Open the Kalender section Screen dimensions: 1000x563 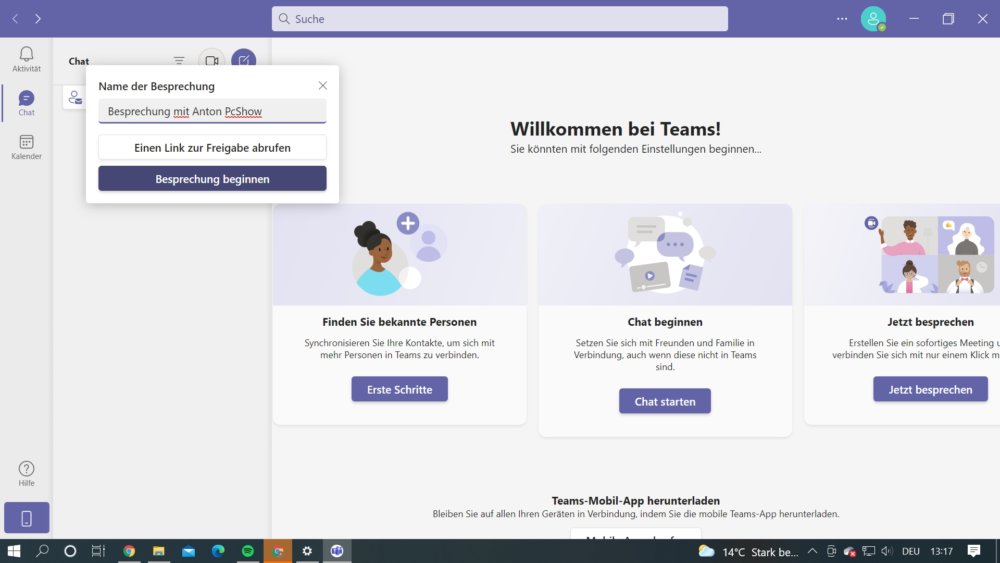26,147
